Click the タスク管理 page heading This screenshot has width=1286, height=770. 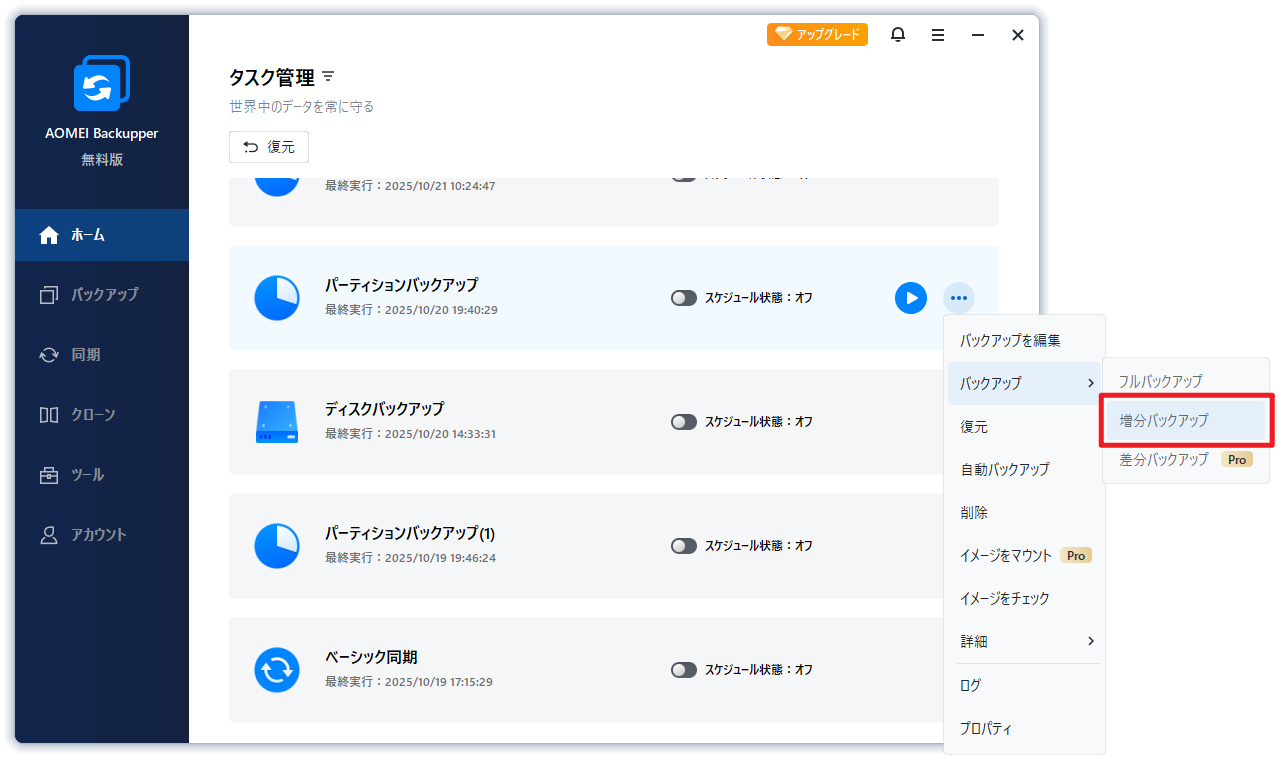[x=272, y=77]
